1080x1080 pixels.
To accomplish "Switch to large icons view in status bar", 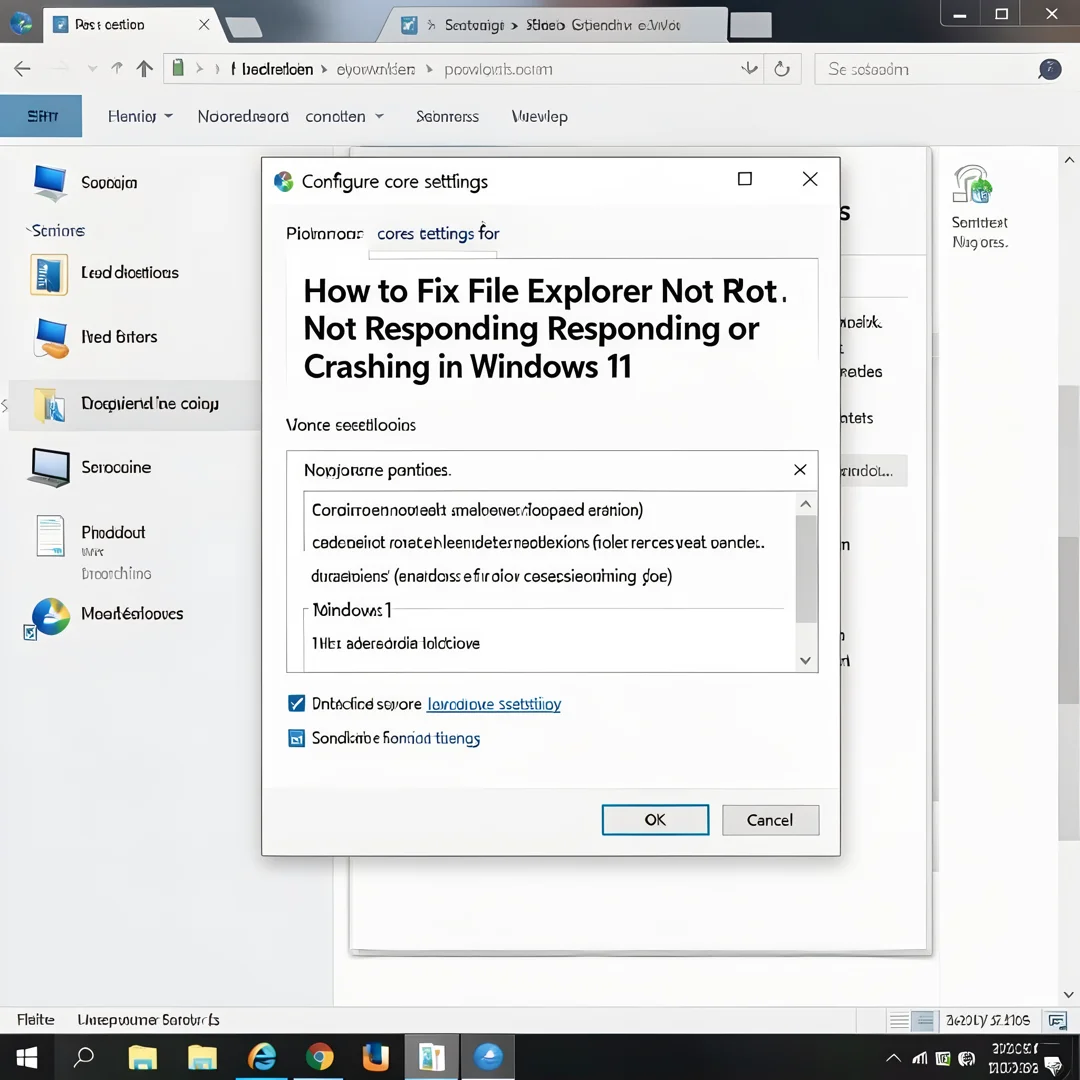I will pyautogui.click(x=924, y=1021).
